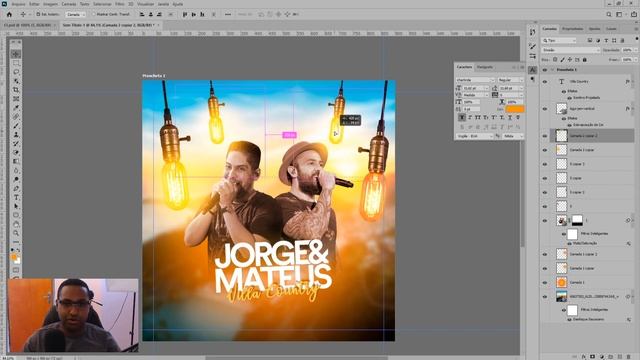640x360 pixels.
Task: Toggle Sombra Projetada effect visibility
Action: (x=569, y=98)
